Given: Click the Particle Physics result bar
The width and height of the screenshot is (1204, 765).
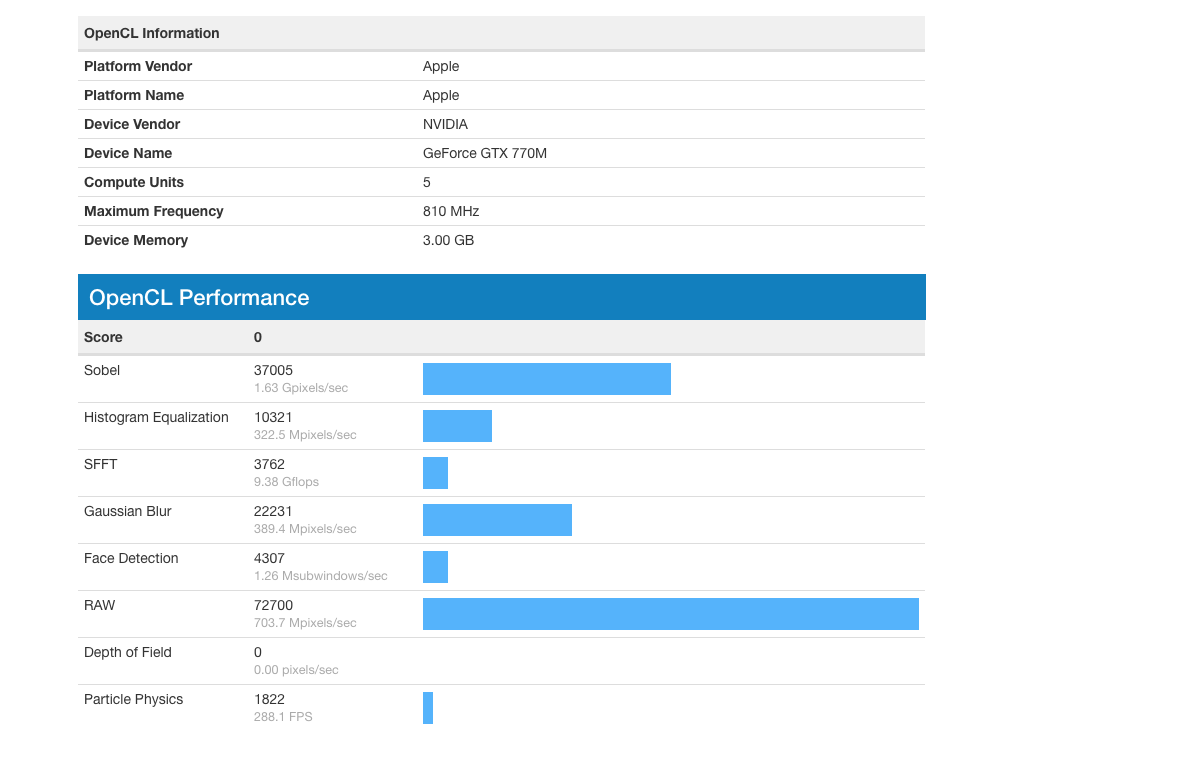Looking at the screenshot, I should coord(428,708).
